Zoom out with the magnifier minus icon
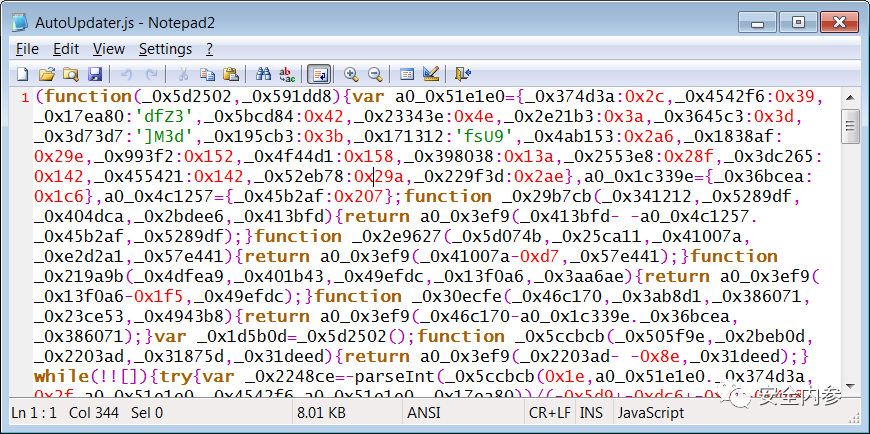Image resolution: width=870 pixels, height=434 pixels. point(375,73)
